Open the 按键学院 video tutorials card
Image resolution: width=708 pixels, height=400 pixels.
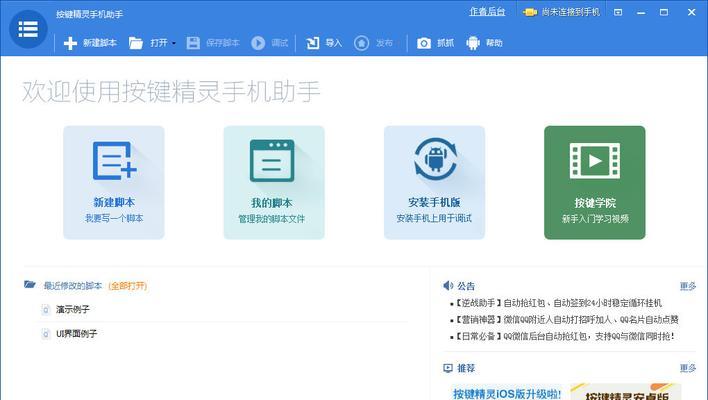595,182
